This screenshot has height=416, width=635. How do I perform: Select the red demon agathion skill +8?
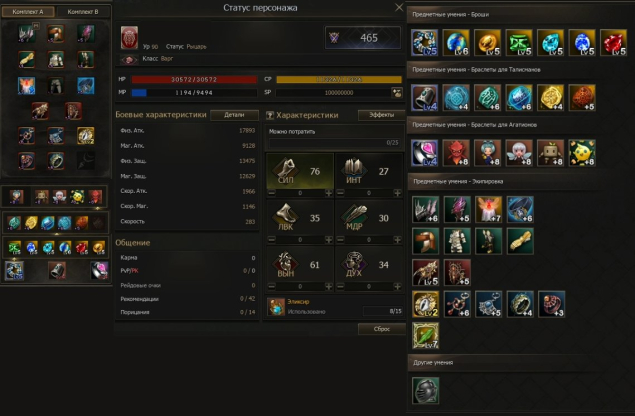[x=456, y=153]
